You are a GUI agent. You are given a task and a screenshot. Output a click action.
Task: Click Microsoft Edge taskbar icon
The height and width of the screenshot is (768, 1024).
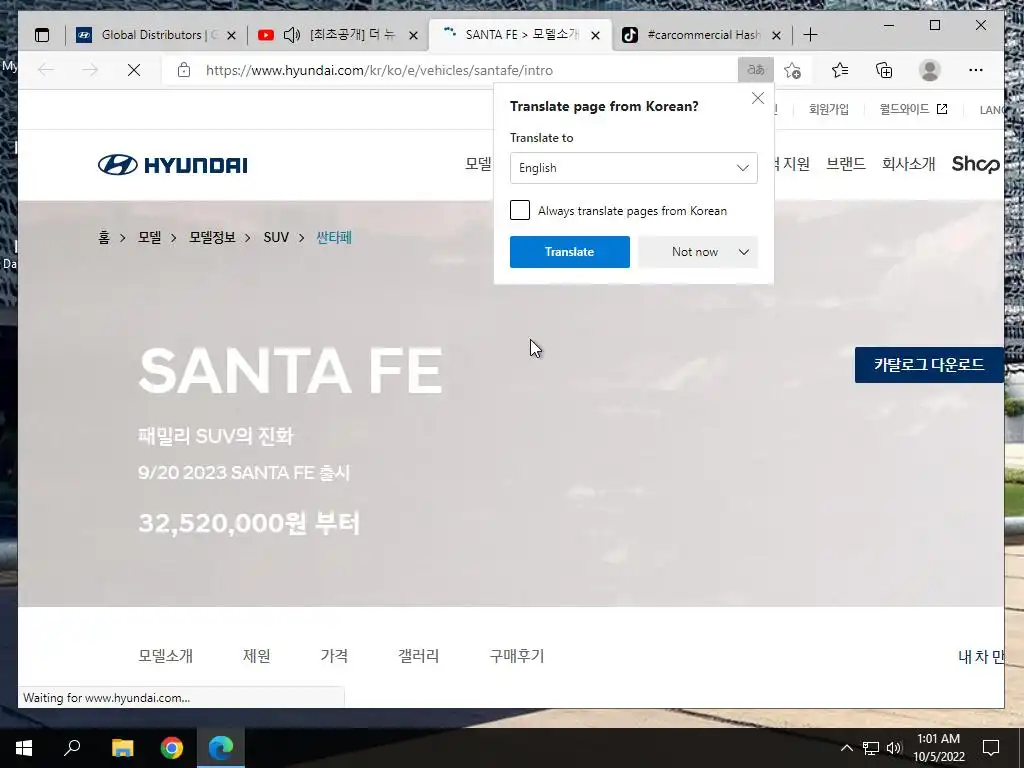point(221,748)
